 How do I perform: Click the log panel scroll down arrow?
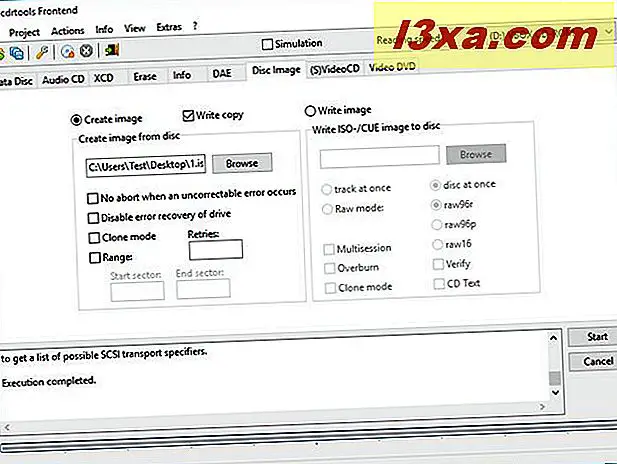point(555,392)
